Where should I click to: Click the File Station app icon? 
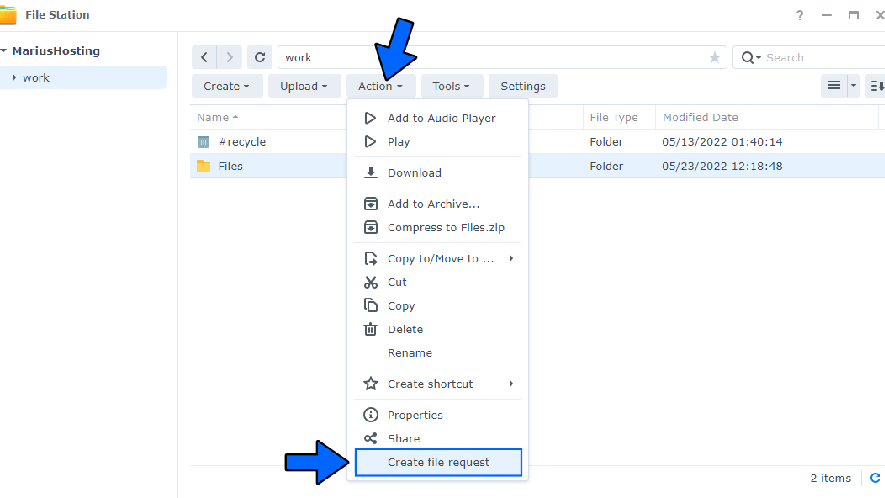coord(8,15)
